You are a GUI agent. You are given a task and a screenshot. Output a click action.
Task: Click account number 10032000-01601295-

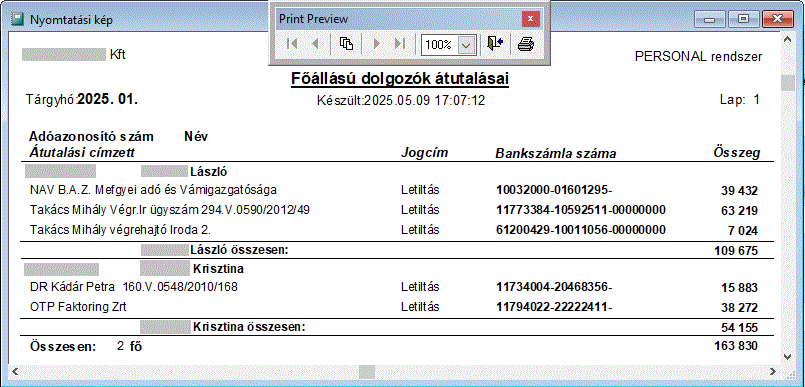[554, 190]
